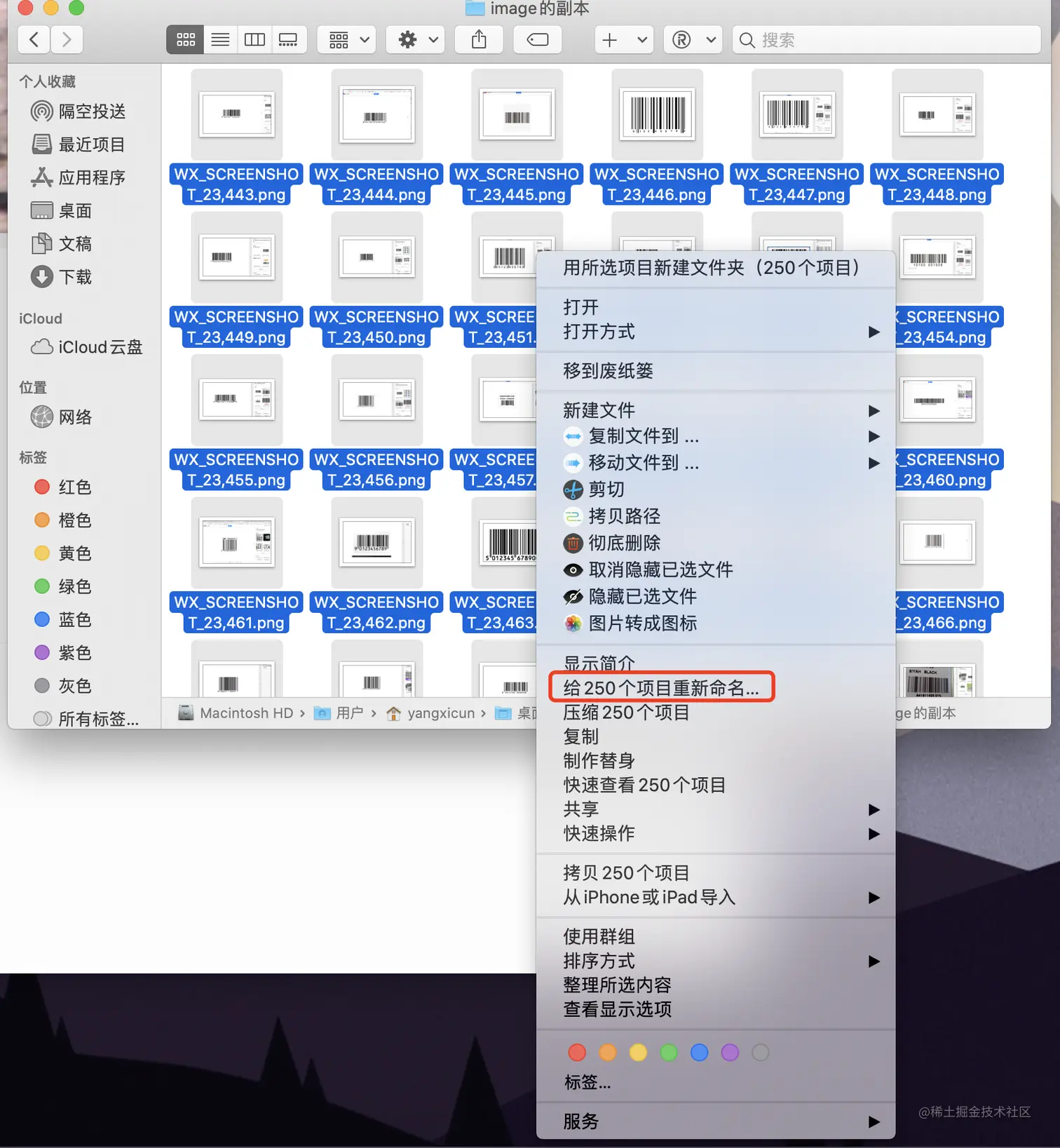Select the 红色 tag in sidebar
1060x1148 pixels.
click(x=63, y=487)
